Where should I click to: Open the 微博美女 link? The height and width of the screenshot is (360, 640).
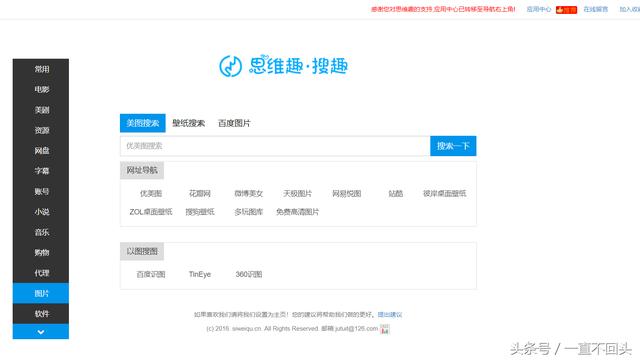(249, 193)
